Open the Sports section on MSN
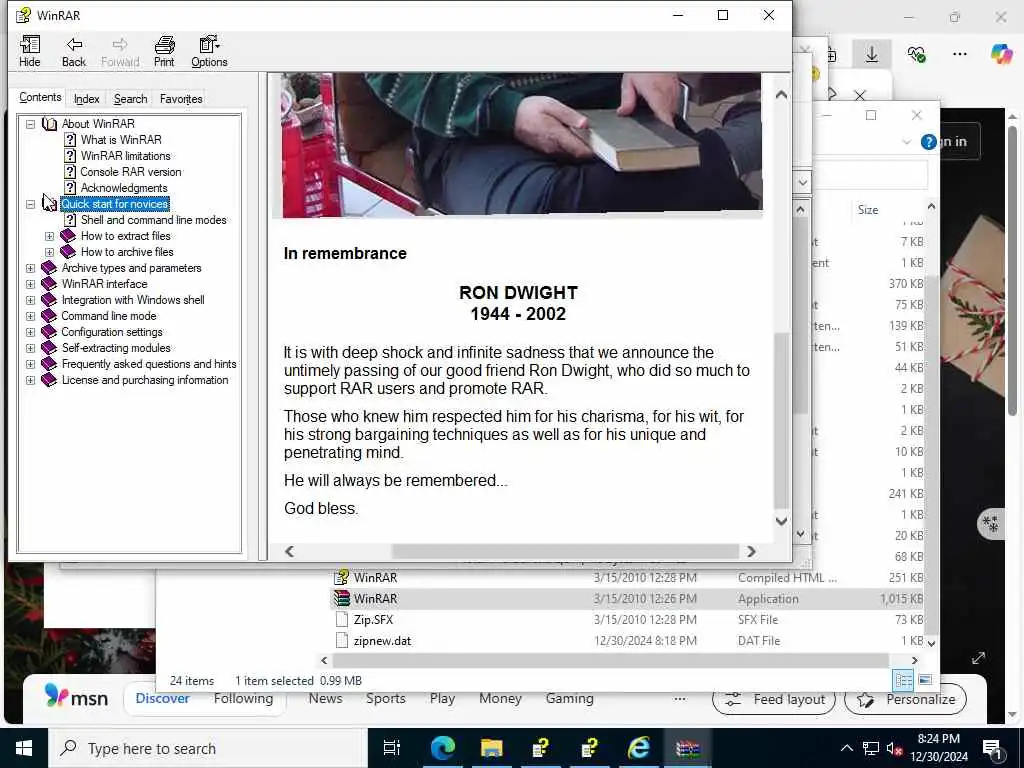1024x768 pixels. pyautogui.click(x=385, y=699)
